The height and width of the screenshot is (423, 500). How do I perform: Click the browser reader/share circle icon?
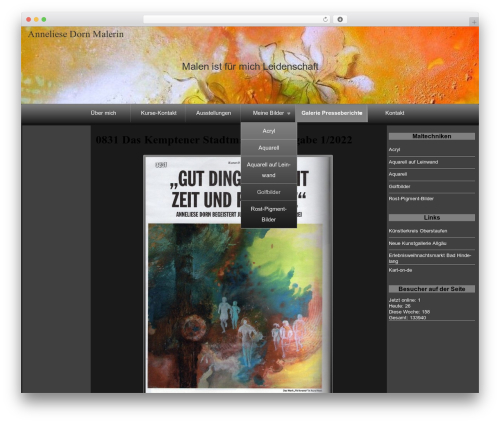(x=340, y=19)
